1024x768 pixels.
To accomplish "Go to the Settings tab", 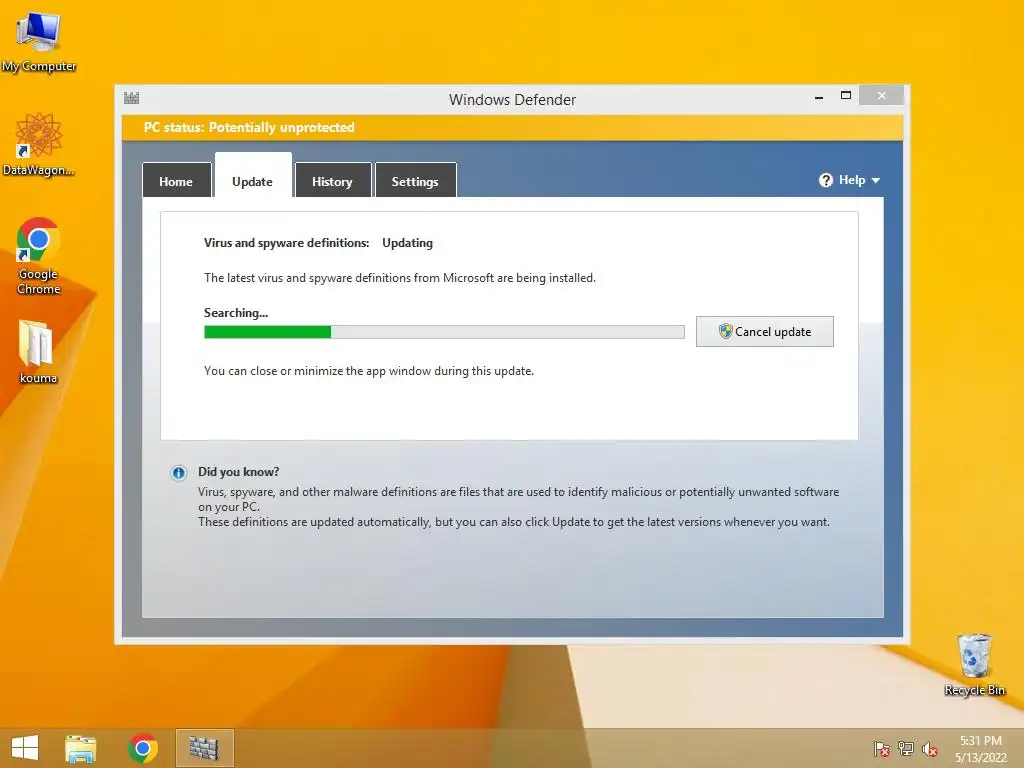I will (415, 180).
